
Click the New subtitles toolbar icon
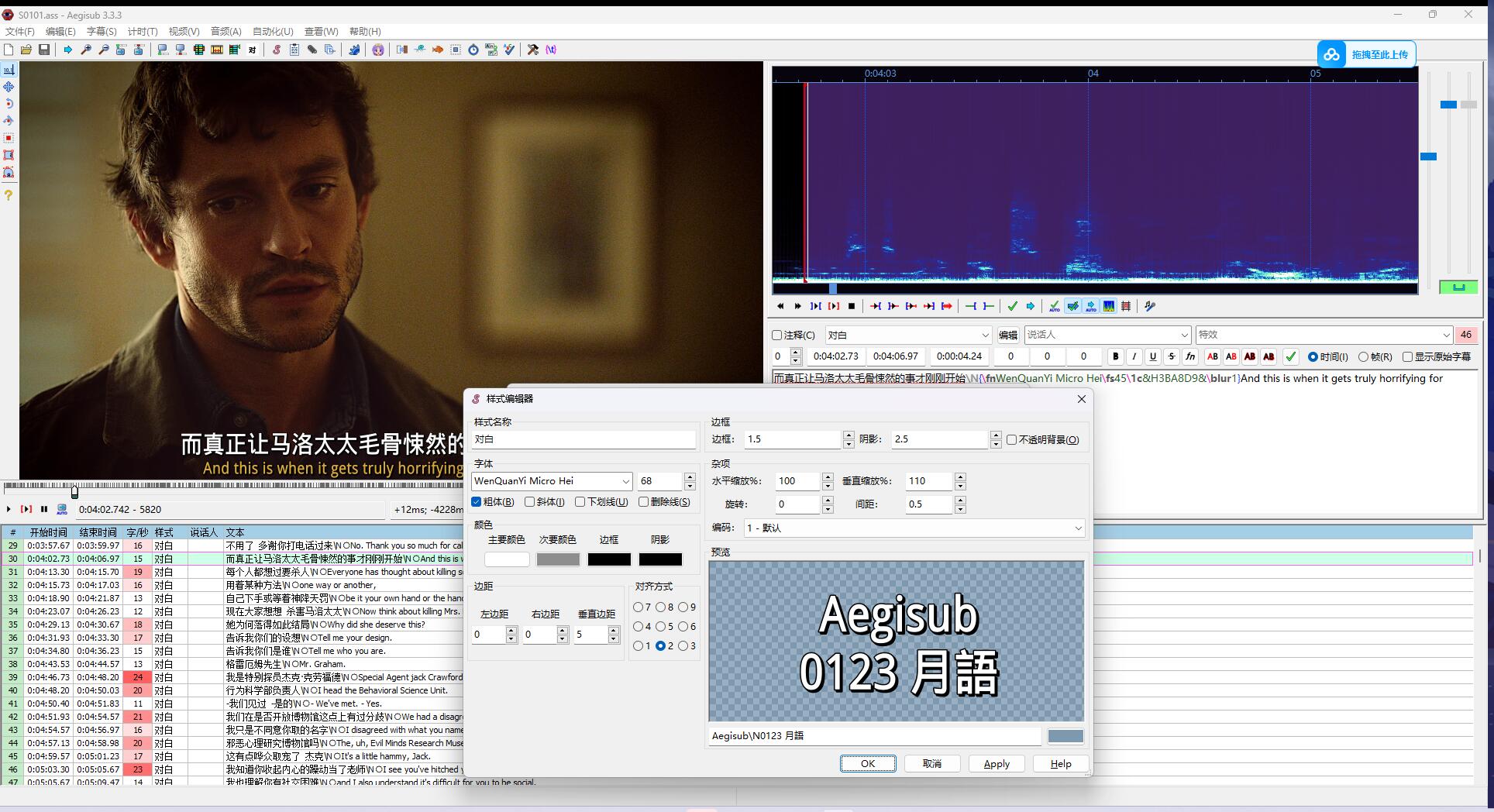9,50
